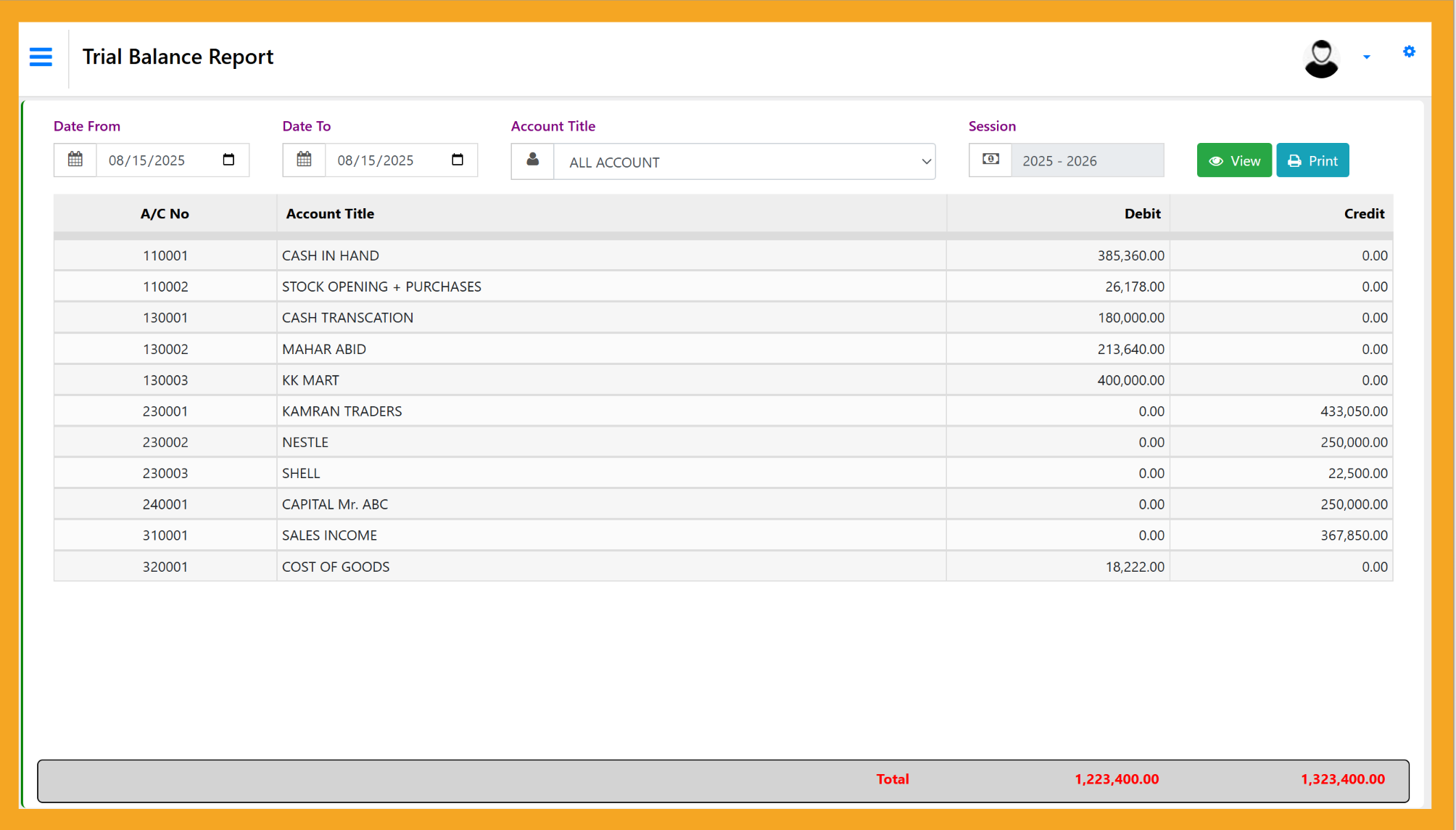Click the Trial Balance Report title
This screenshot has height=830, width=1456.
tap(178, 57)
